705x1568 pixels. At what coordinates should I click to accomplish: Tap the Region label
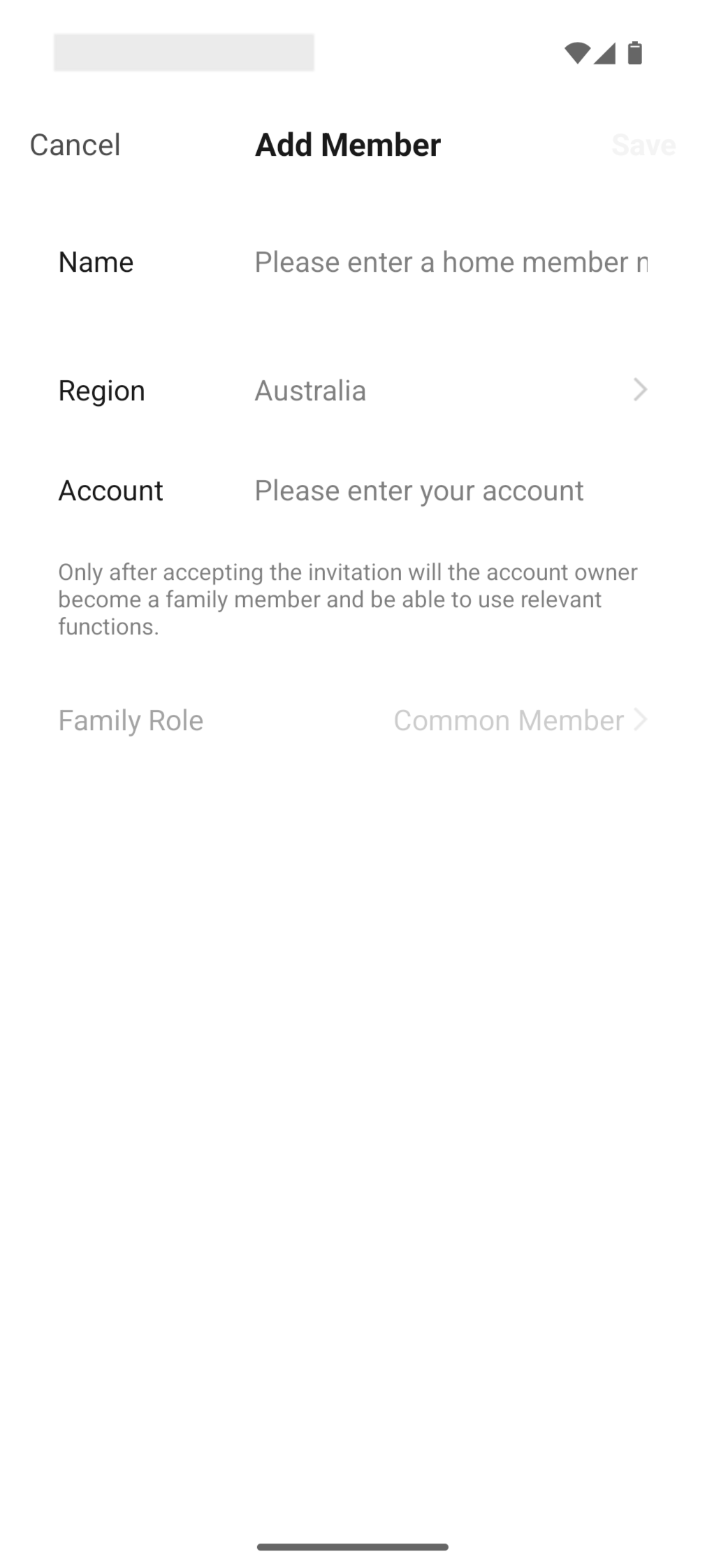[x=102, y=391]
